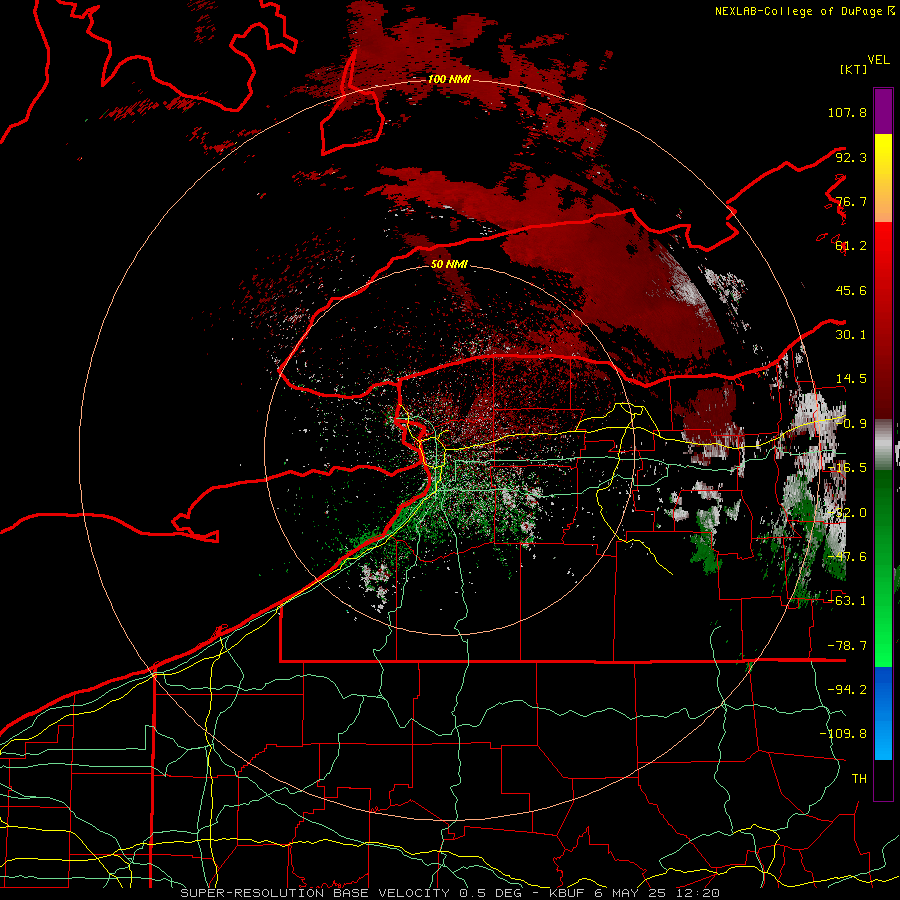Click the 30.1 legend value
Screen dimensions: 900x900
coord(851,335)
